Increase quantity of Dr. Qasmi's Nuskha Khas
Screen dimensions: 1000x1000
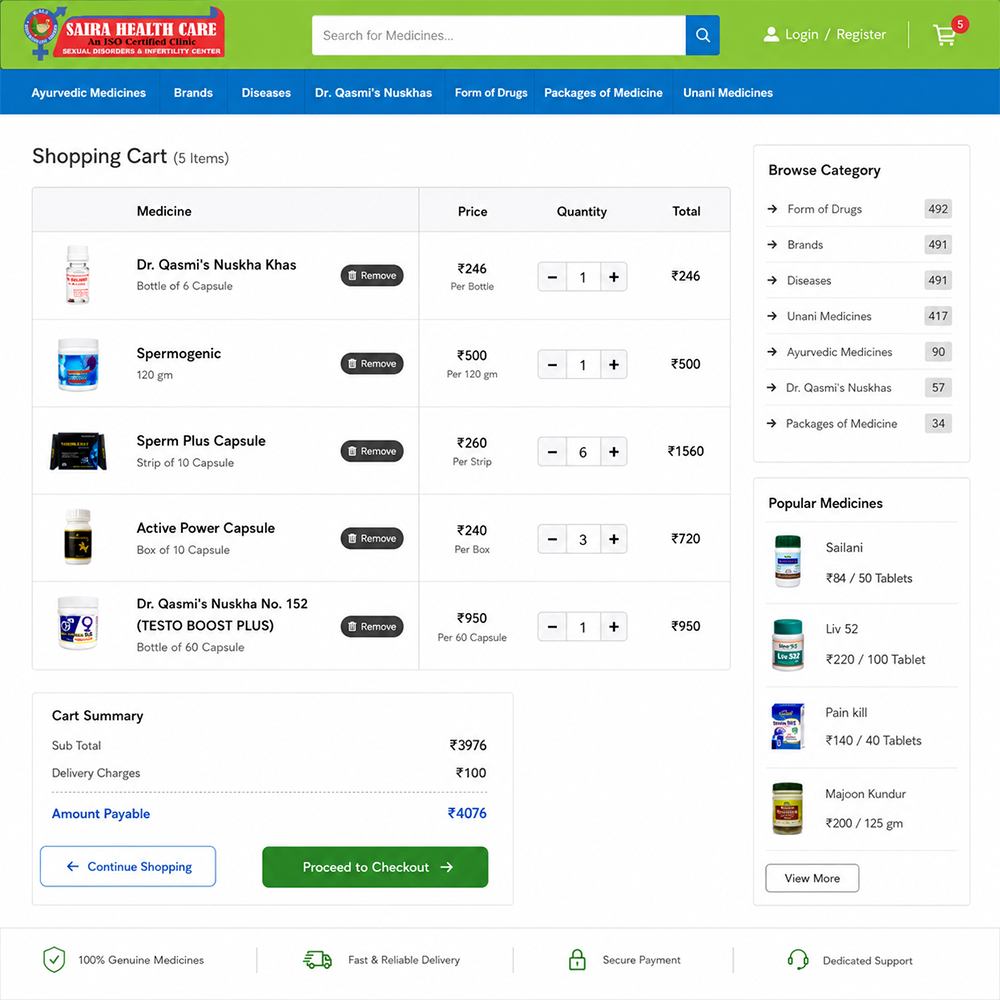(x=614, y=277)
